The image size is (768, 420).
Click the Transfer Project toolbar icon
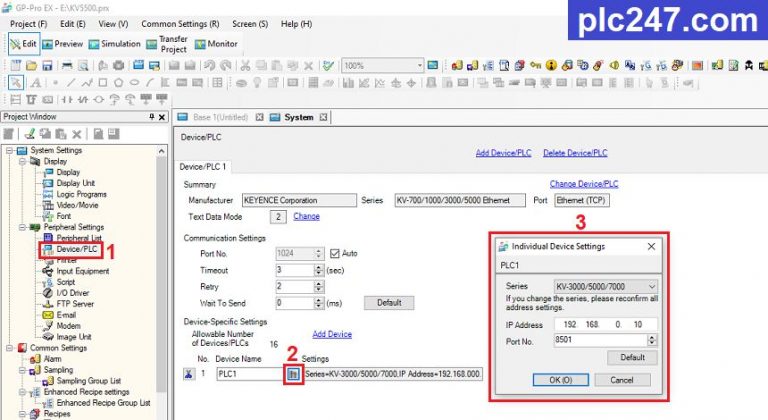click(153, 44)
